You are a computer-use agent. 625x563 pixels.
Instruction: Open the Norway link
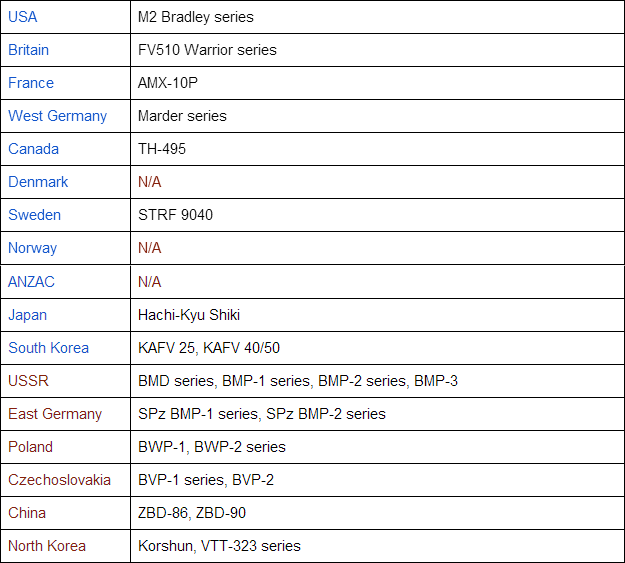pos(33,248)
